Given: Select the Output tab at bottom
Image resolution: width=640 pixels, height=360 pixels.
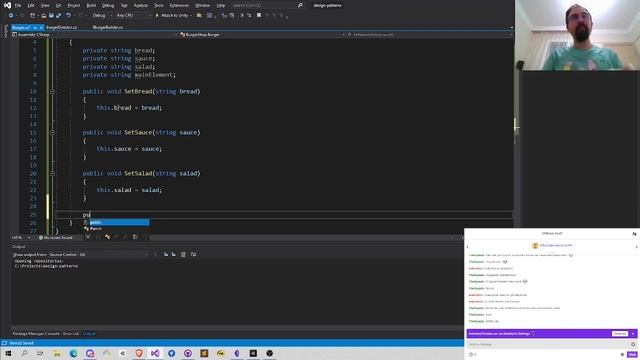Looking at the screenshot, I should [89, 333].
